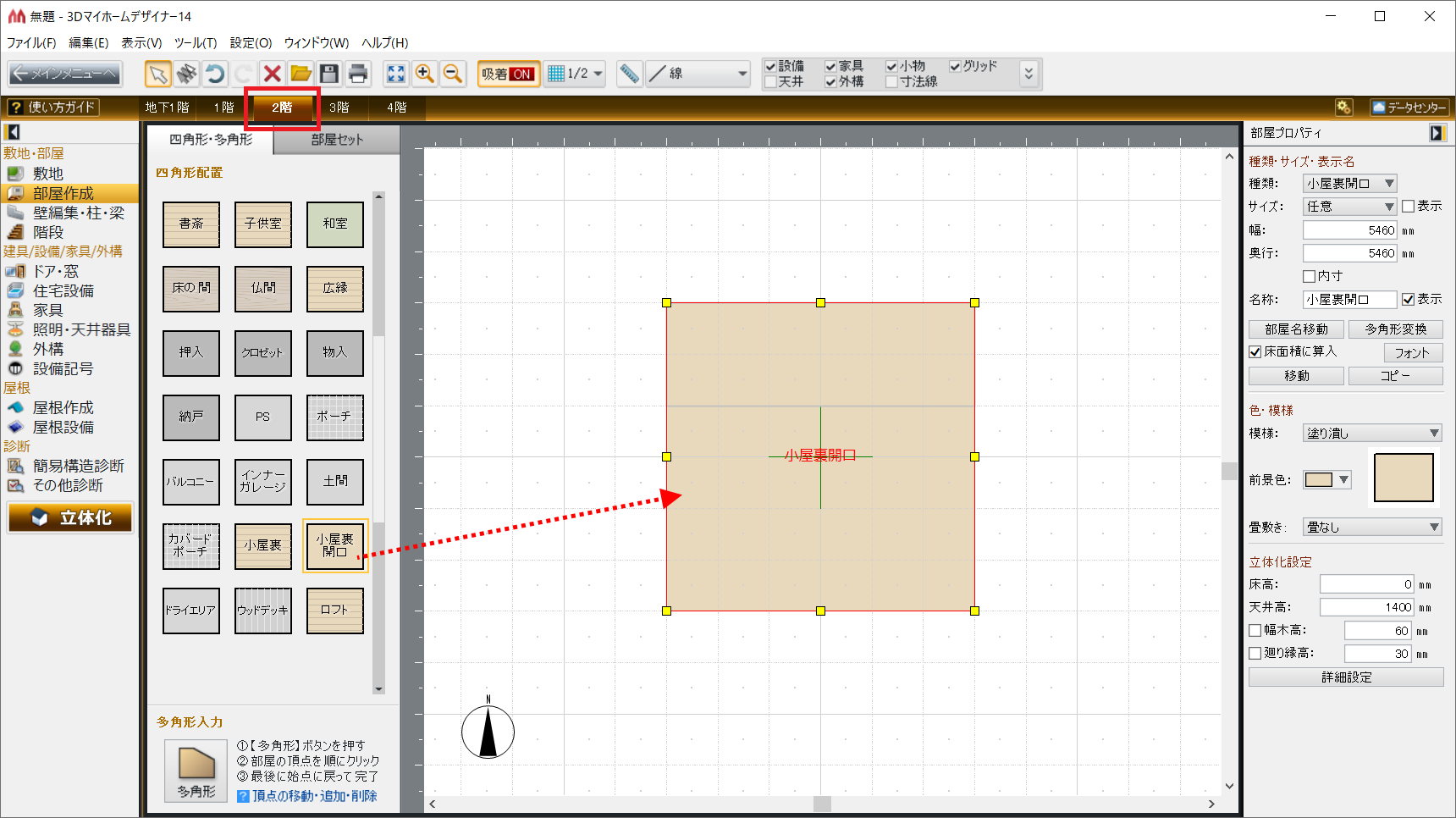Toggle the 吸着 ON snap button
Image resolution: width=1456 pixels, height=818 pixels.
click(508, 75)
